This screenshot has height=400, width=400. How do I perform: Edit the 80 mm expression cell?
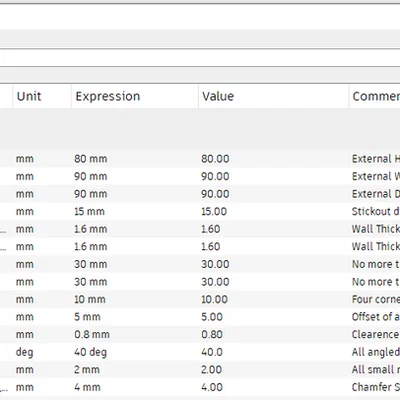coord(135,159)
